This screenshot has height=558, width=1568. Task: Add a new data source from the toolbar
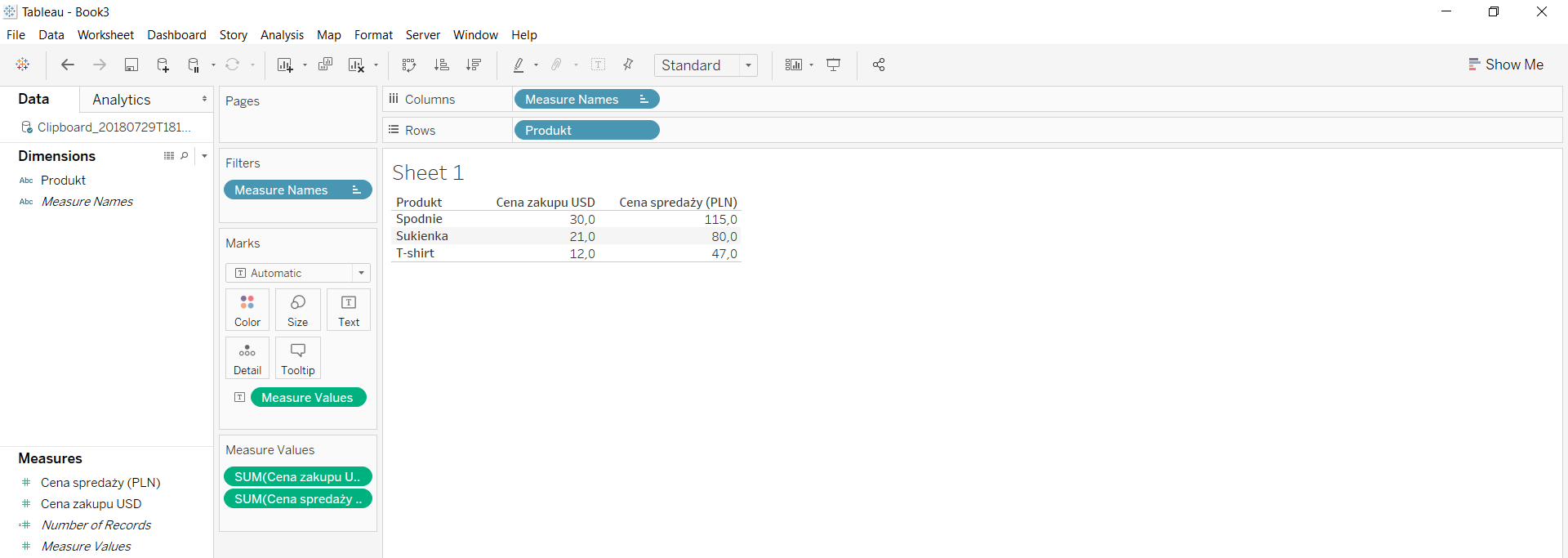pos(163,65)
